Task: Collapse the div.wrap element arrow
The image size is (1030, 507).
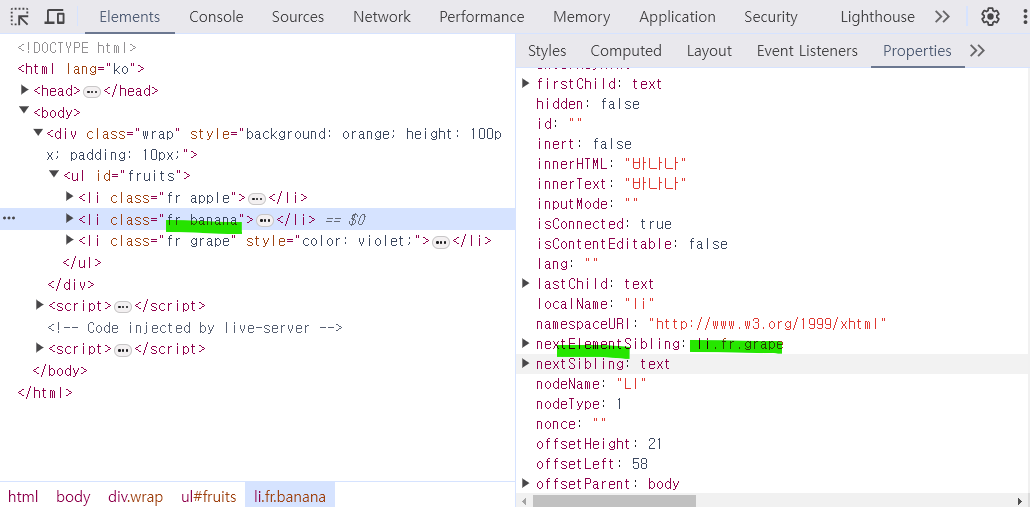Action: (39, 133)
